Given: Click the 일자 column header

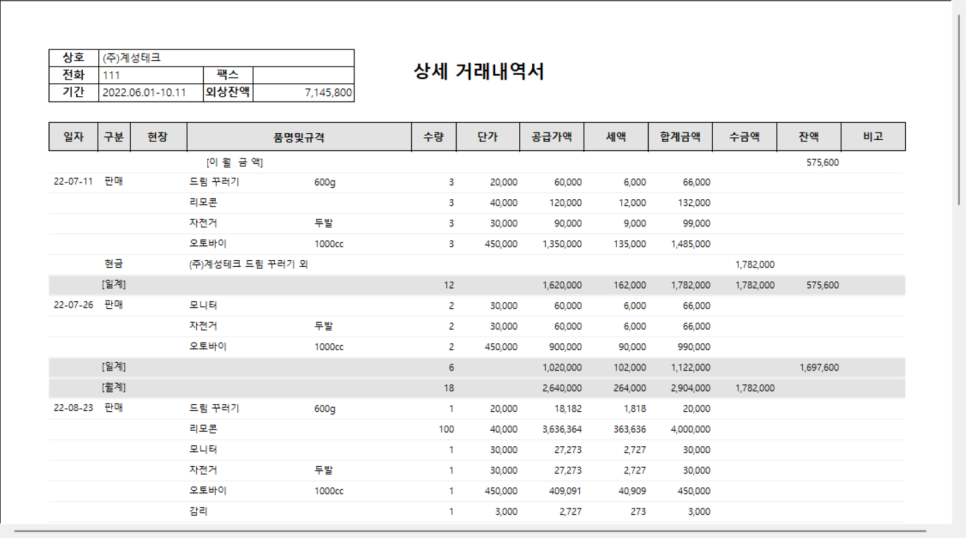Looking at the screenshot, I should coord(73,137).
